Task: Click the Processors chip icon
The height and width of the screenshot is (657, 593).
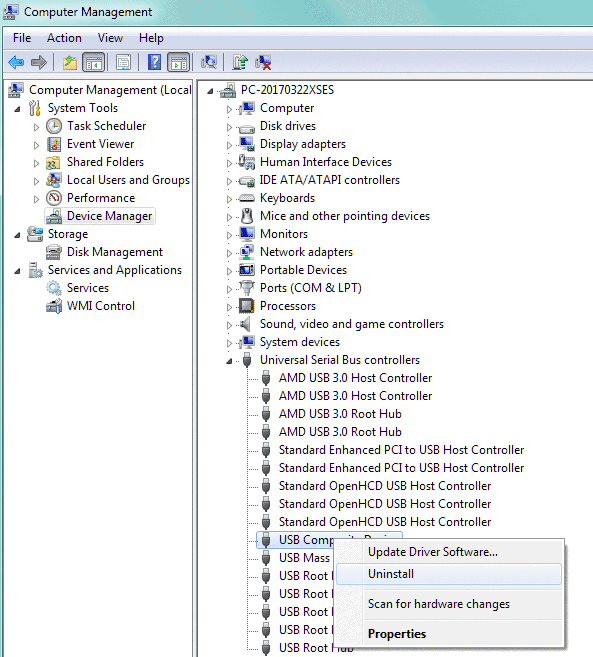Action: point(246,306)
